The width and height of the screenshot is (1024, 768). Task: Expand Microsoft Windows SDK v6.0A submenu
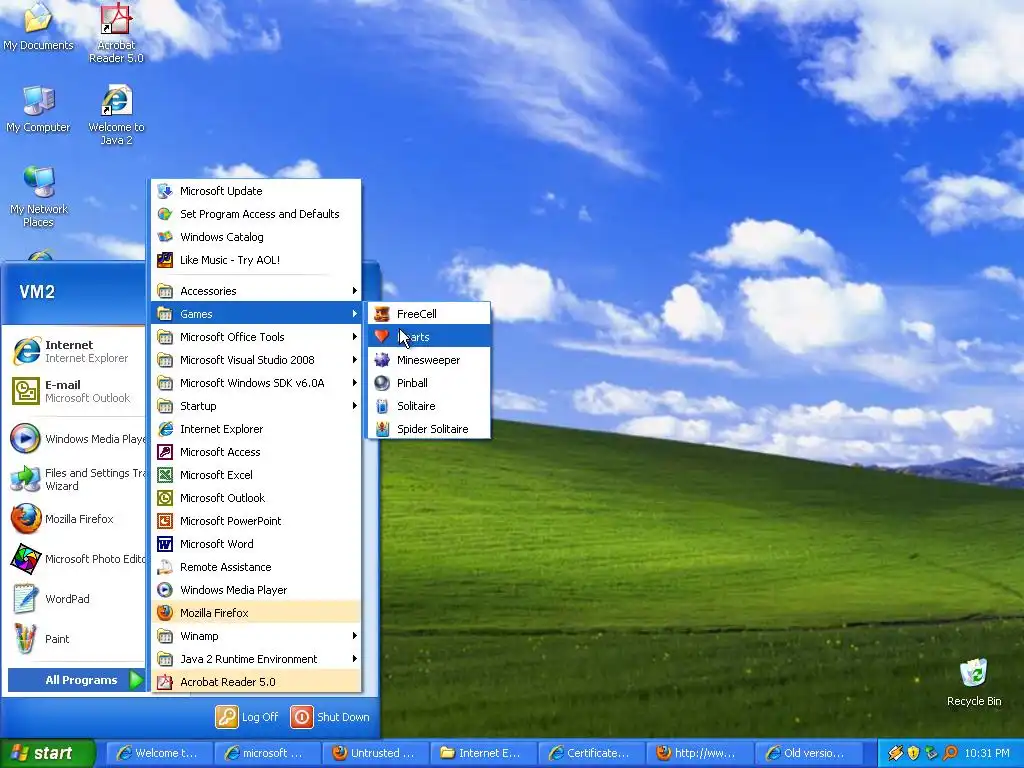[x=257, y=383]
